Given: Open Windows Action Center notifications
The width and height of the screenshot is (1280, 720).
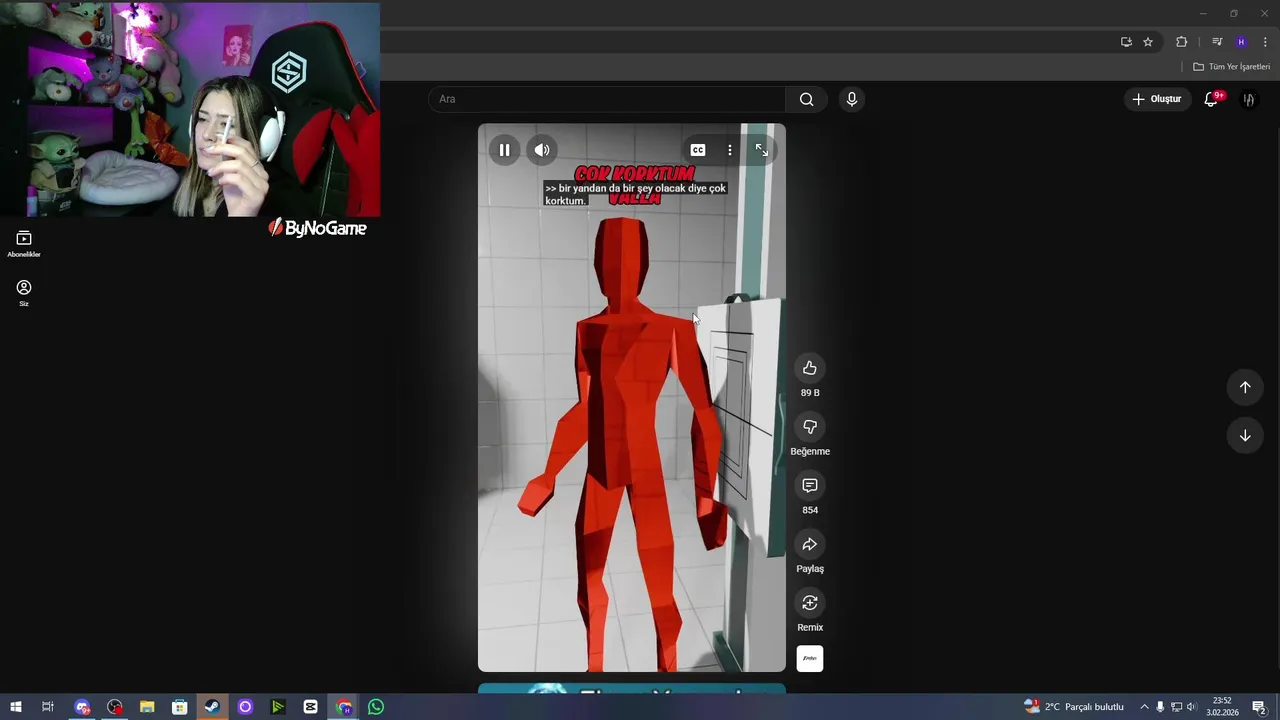Looking at the screenshot, I should coord(1259,707).
